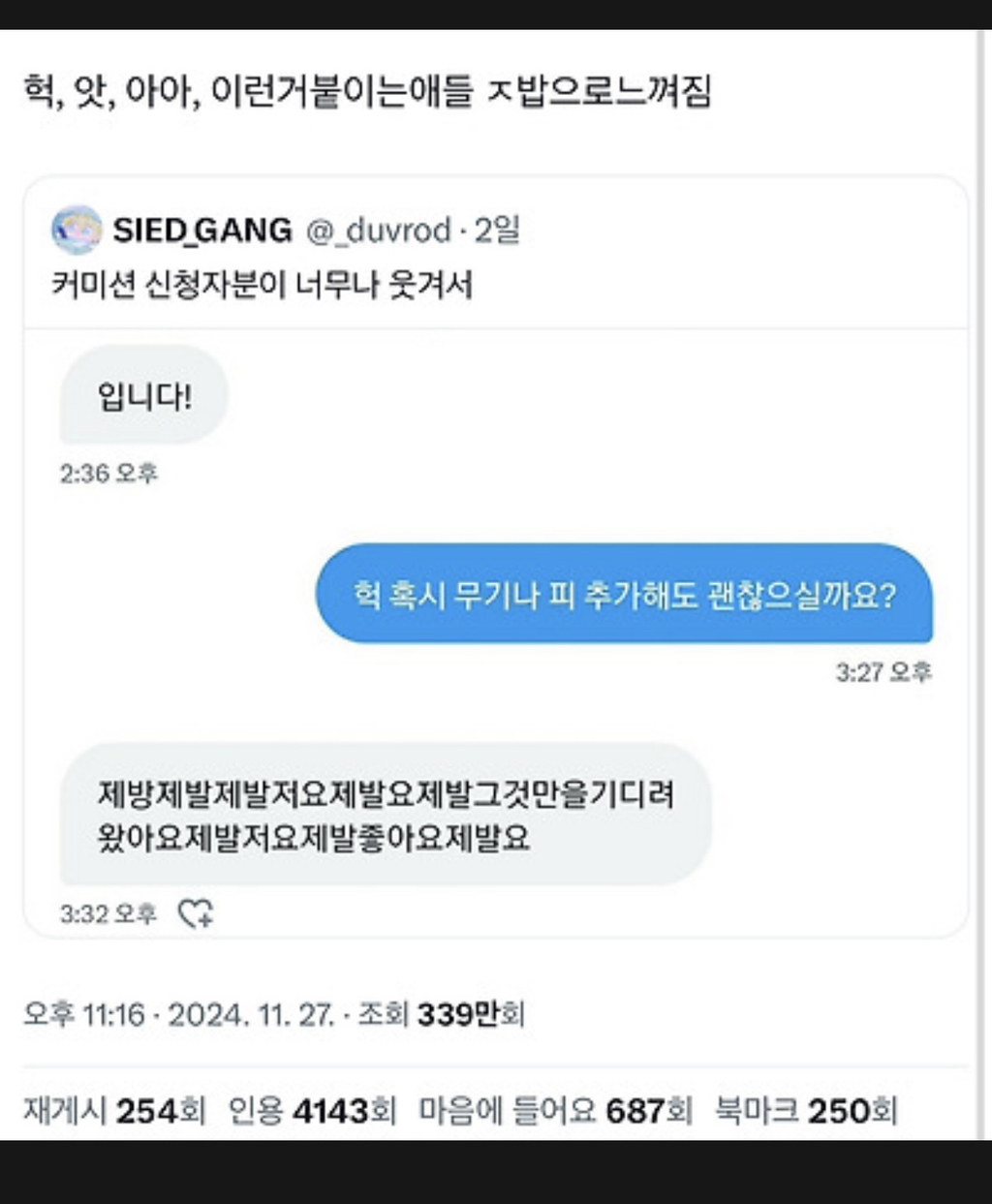The width and height of the screenshot is (992, 1204).
Task: Click the 북마크 250회 bookmark count
Action: pos(806,1110)
